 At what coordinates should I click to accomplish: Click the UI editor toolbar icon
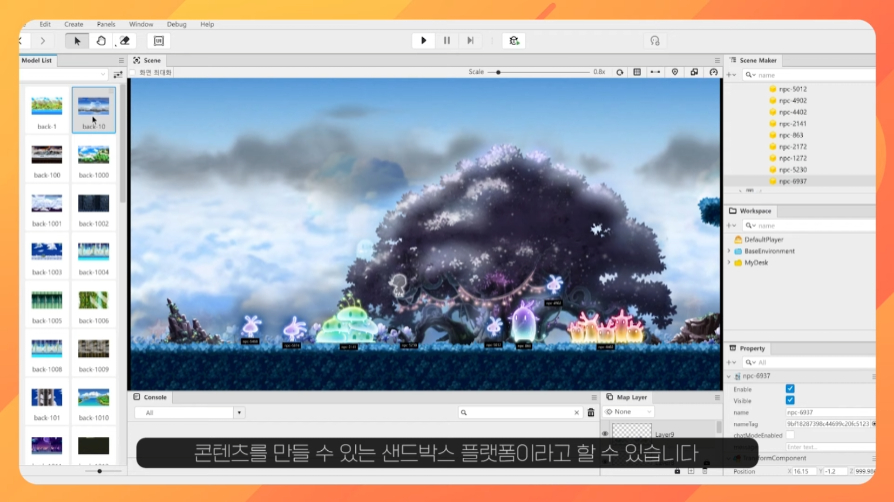(159, 41)
